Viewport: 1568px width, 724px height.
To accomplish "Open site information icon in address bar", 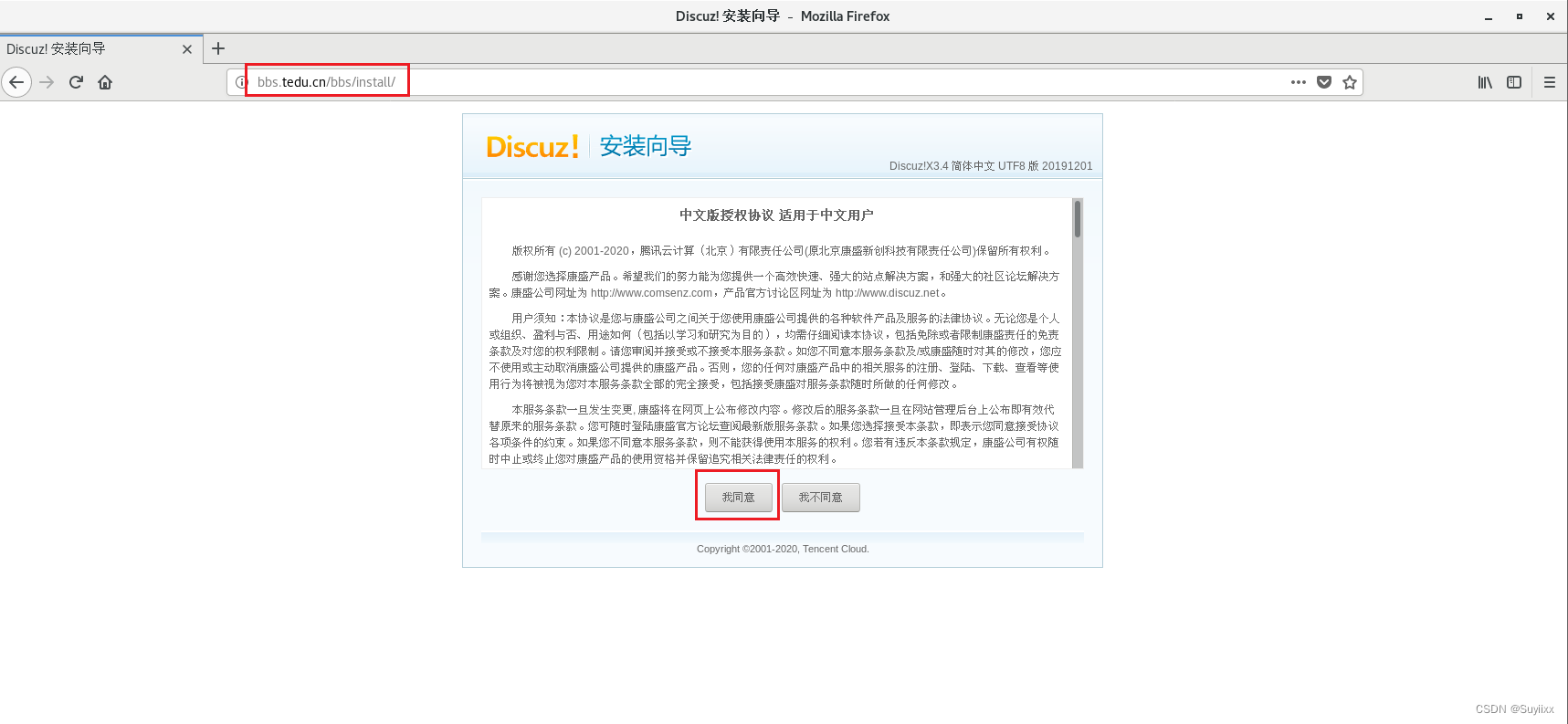I will pos(241,82).
